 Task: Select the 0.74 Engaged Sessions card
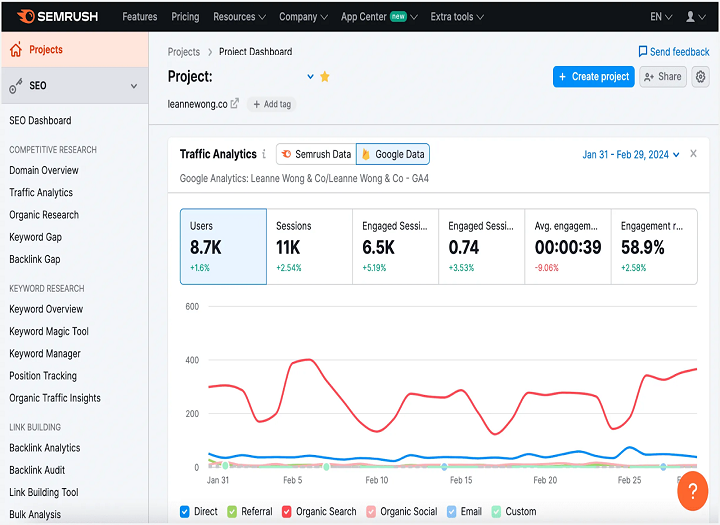tap(482, 247)
